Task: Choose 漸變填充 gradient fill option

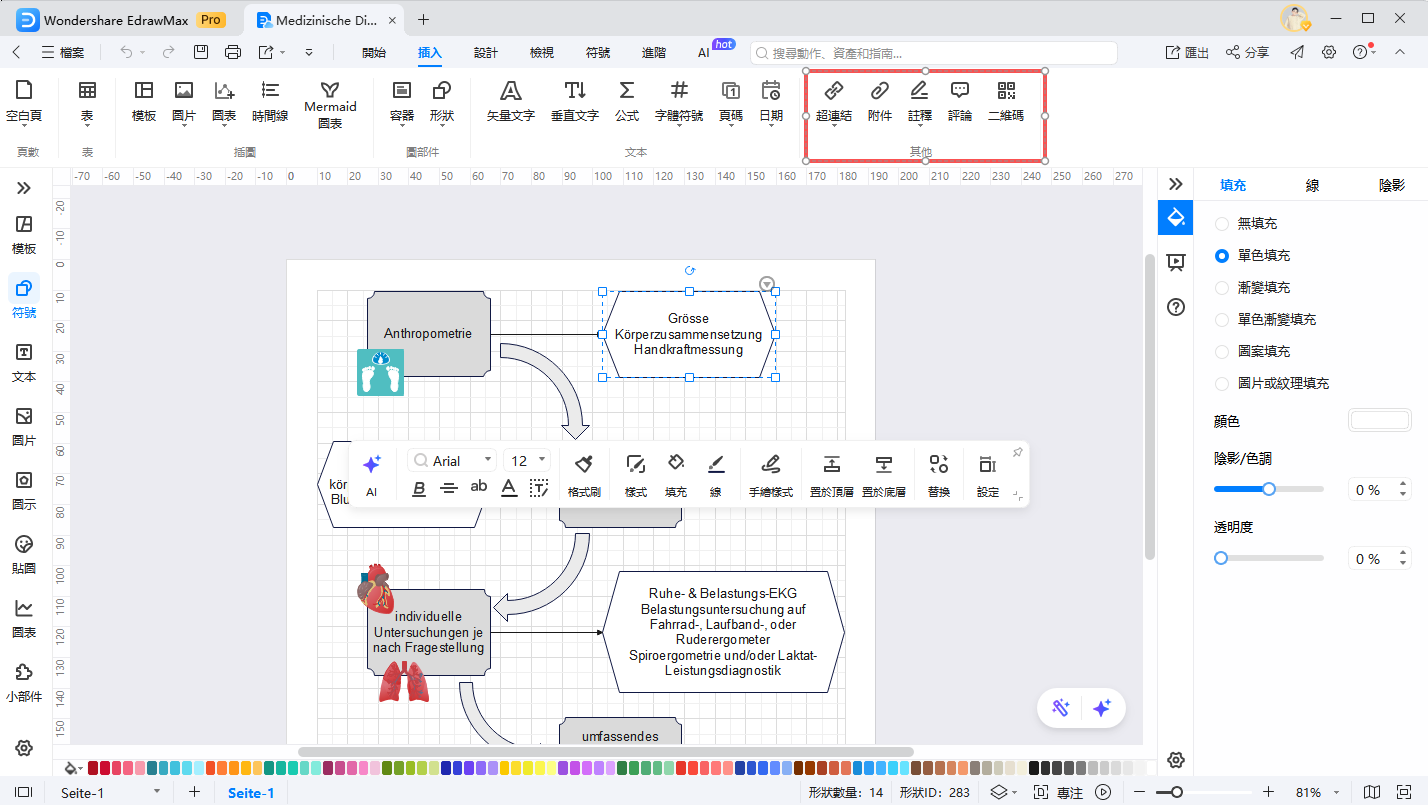Action: [1222, 288]
